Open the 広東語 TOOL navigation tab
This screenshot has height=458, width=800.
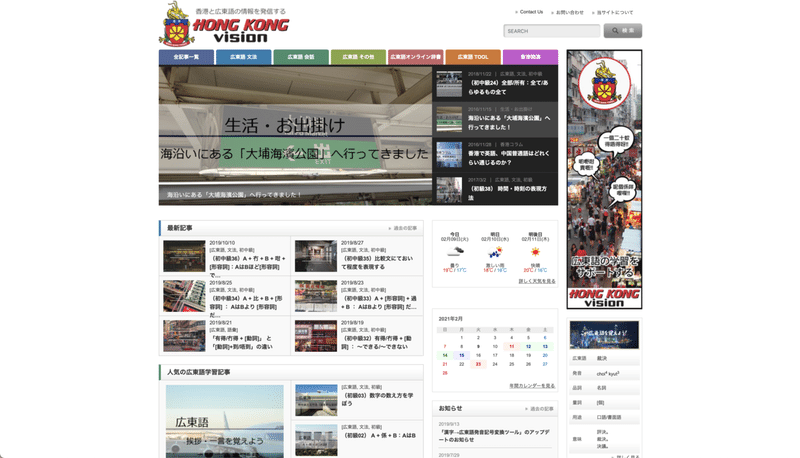(x=473, y=57)
